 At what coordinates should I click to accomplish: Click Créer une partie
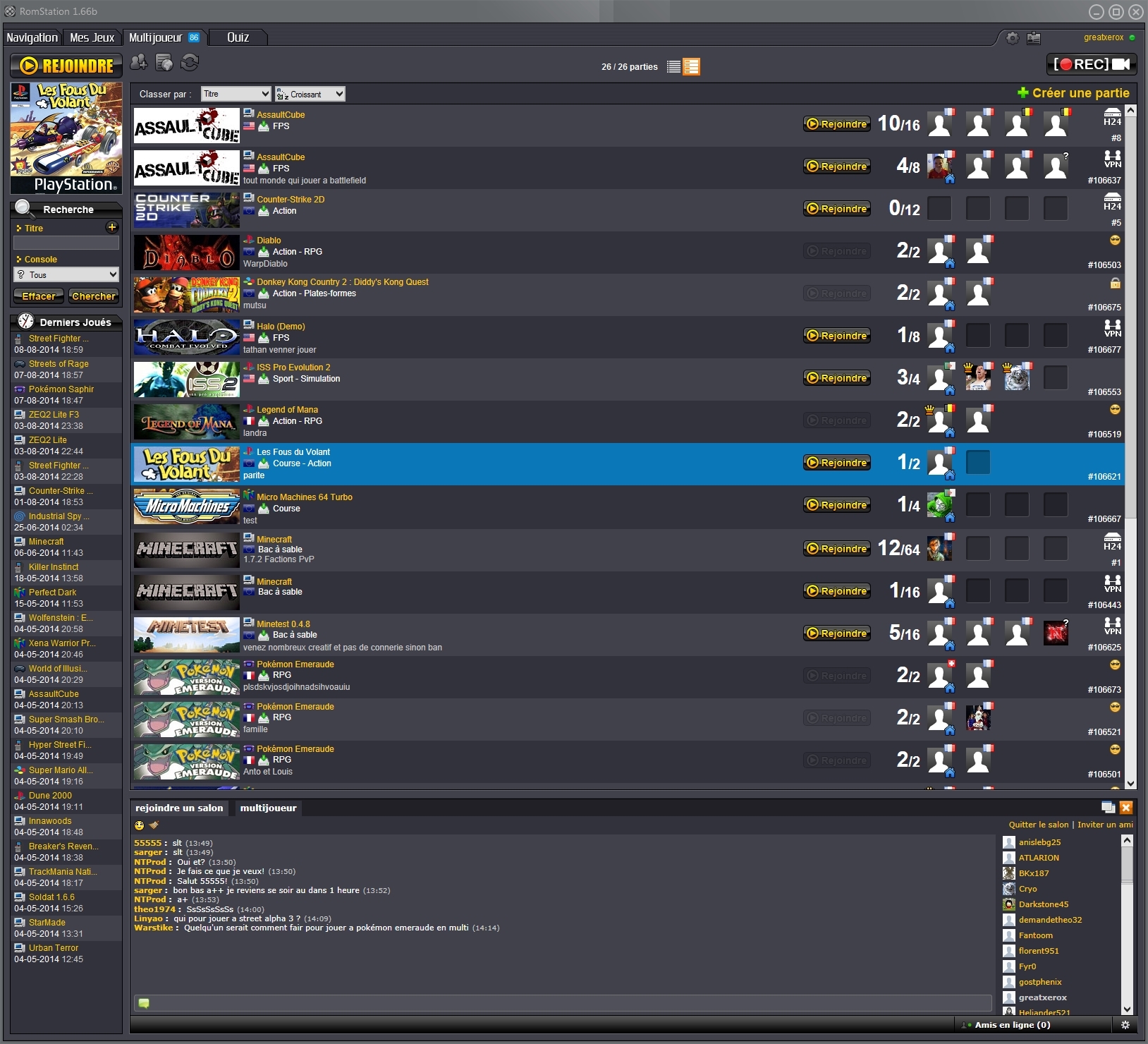(x=1073, y=92)
